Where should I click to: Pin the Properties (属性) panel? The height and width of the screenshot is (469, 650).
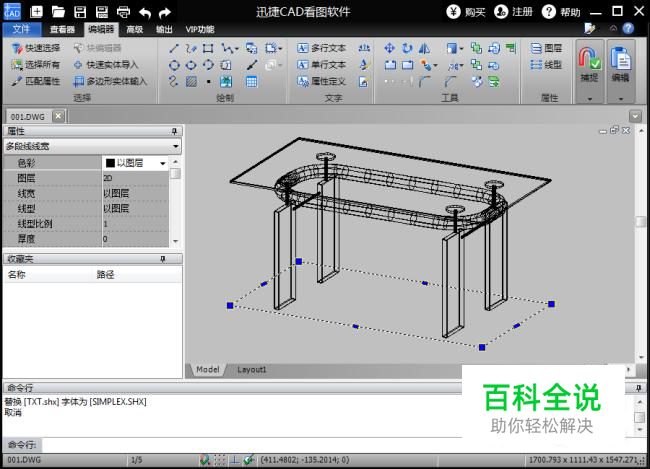(174, 131)
